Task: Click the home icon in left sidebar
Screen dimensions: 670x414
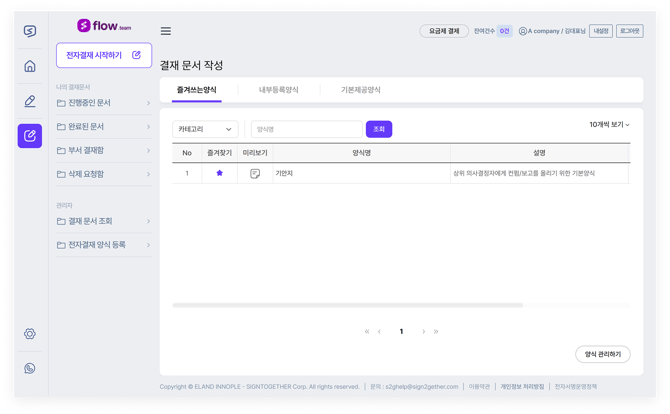Action: [x=30, y=66]
